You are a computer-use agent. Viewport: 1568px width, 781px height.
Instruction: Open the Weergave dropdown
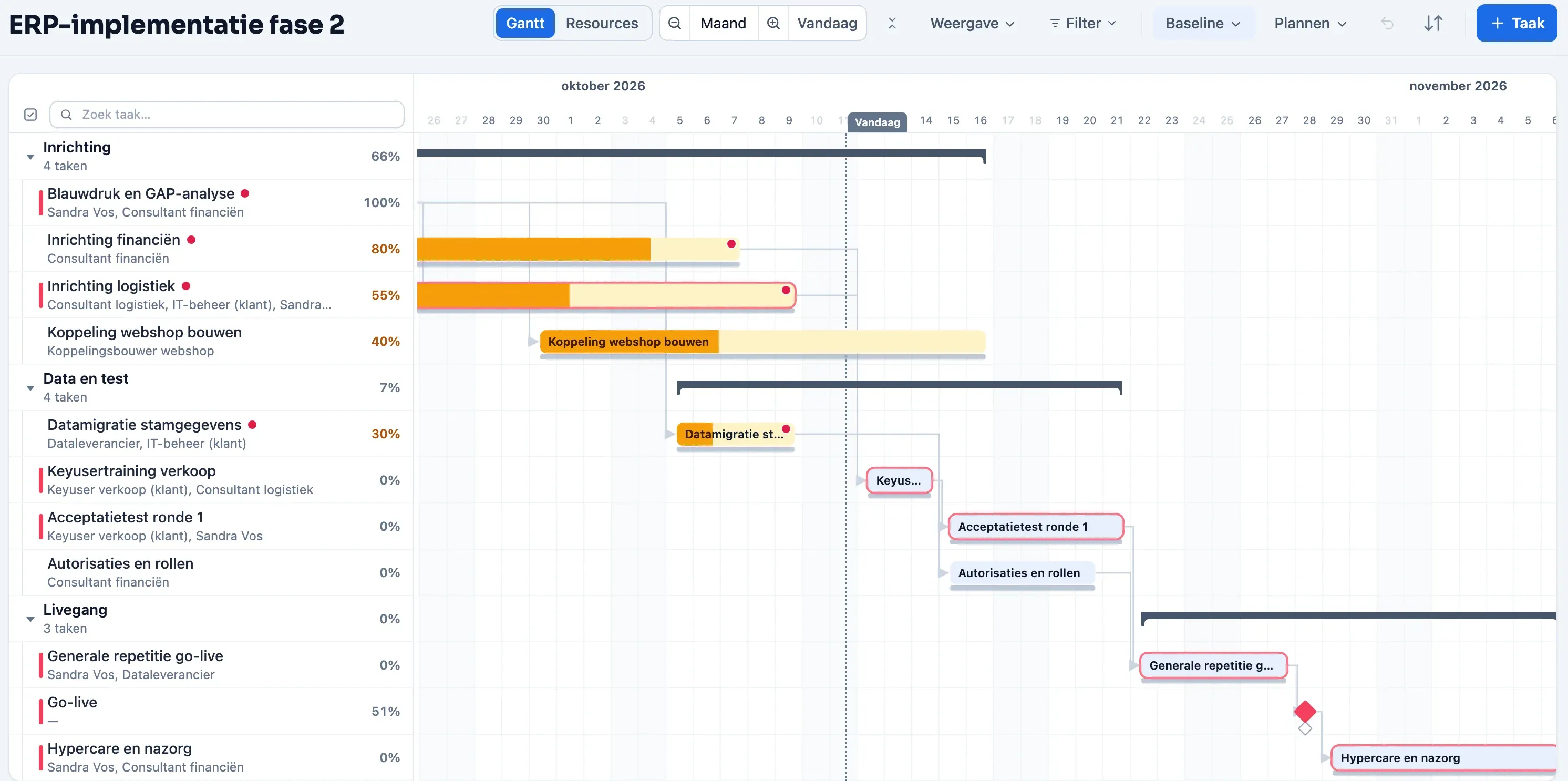click(972, 23)
